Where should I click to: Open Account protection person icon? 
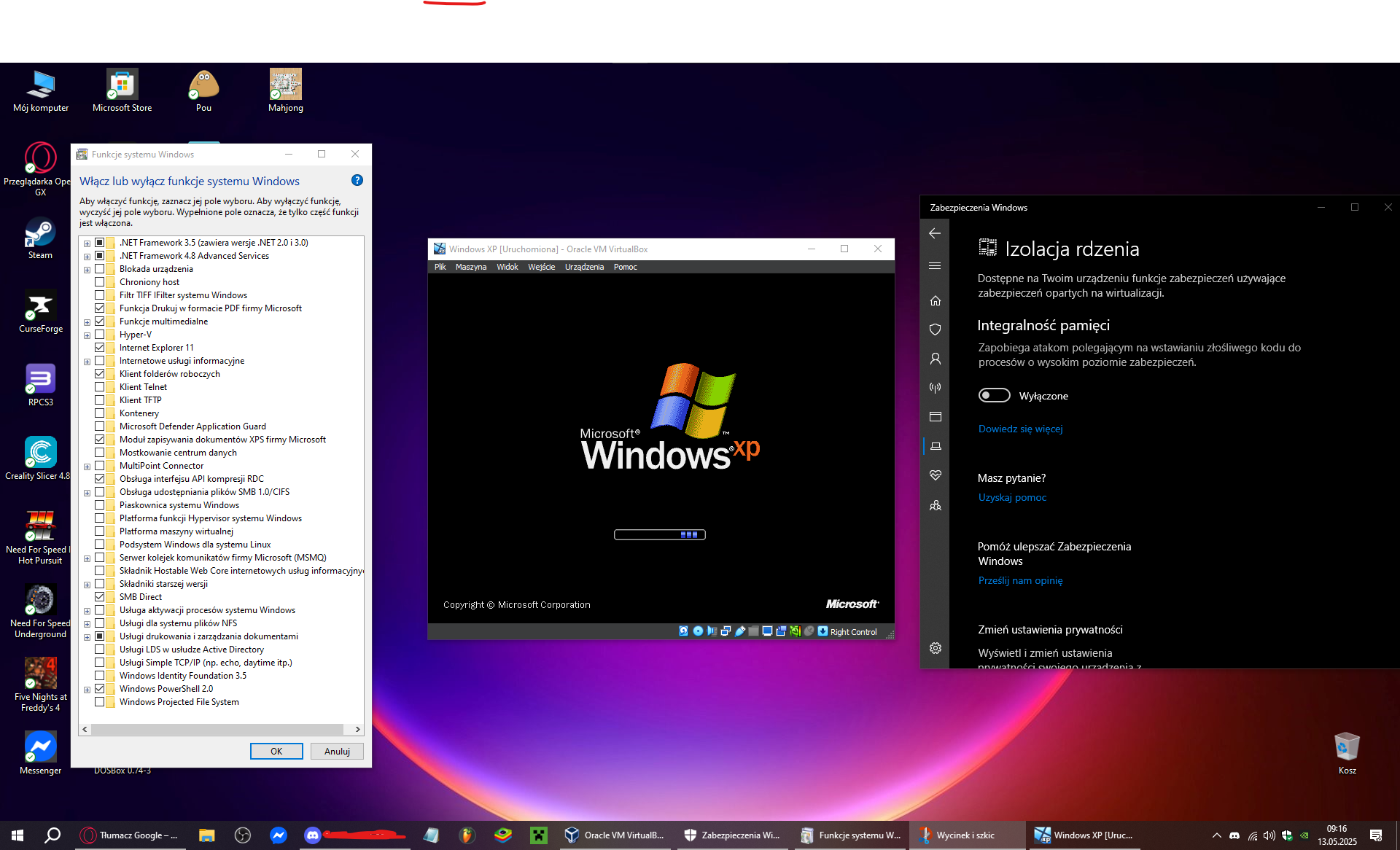pos(936,359)
